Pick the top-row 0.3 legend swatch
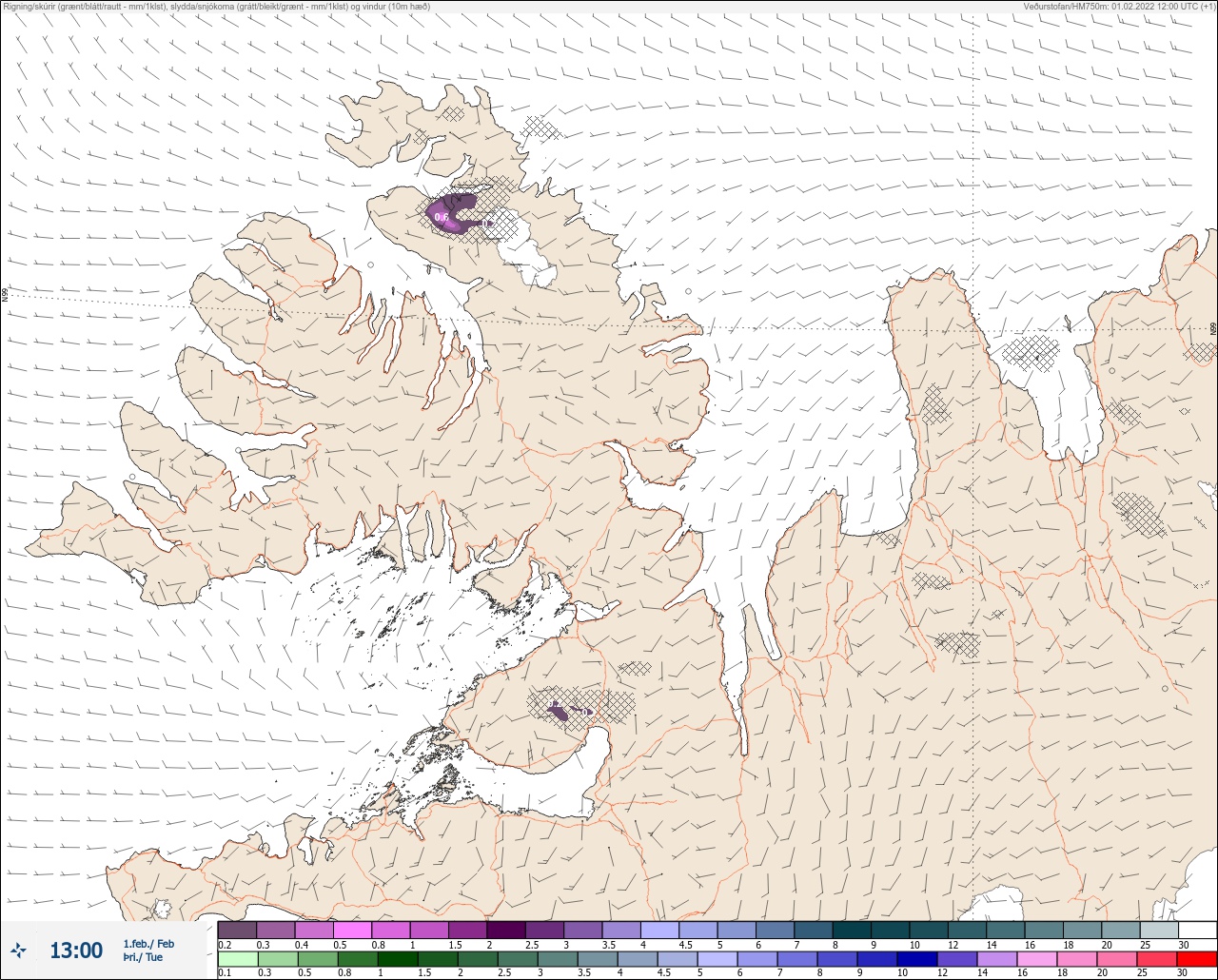Viewport: 1218px width, 980px height. point(276,931)
